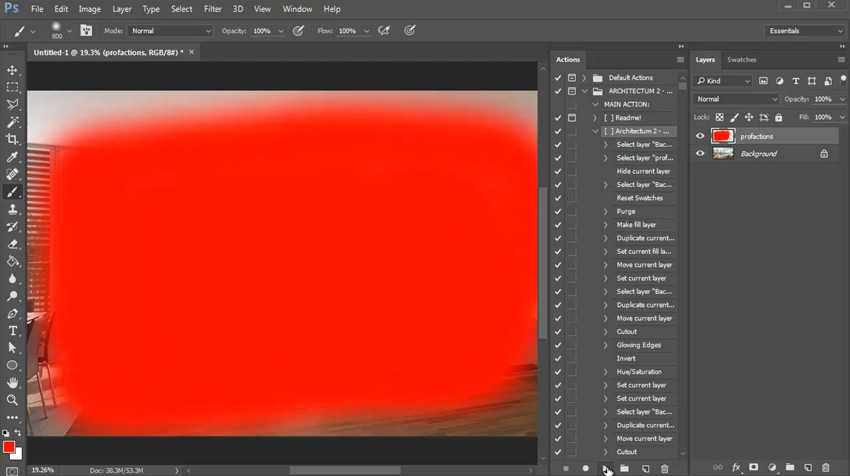The image size is (850, 476).
Task: Select the Zoom tool
Action: 12,400
